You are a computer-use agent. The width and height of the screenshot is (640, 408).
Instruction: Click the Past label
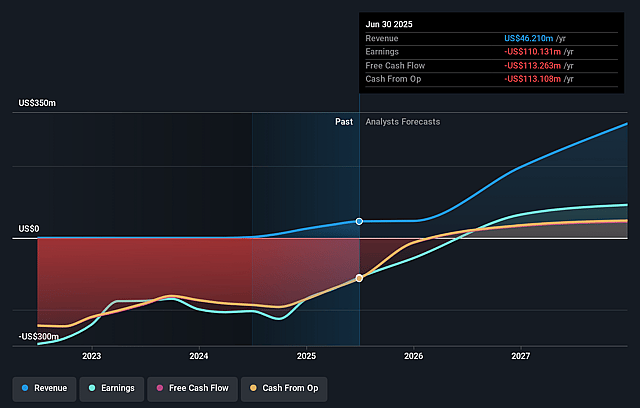[344, 122]
